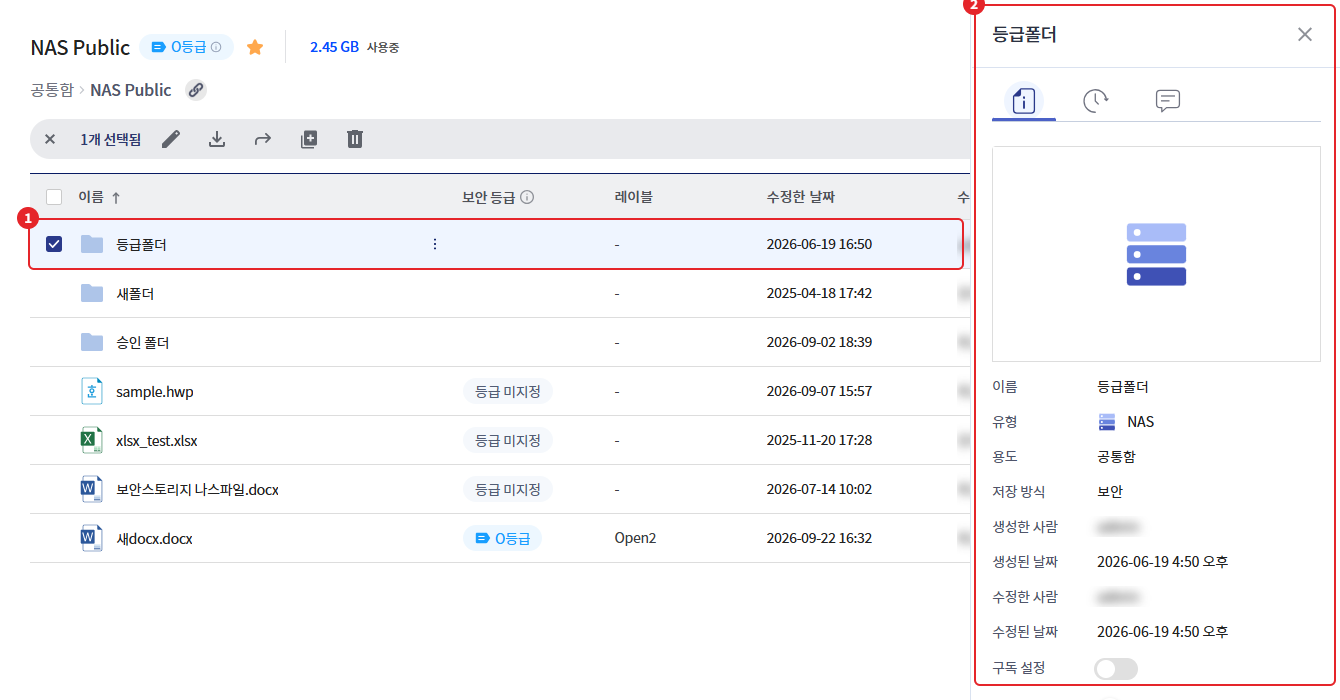This screenshot has height=700, width=1340.
Task: Click the Open2 label of 새docx.docx
Action: click(635, 539)
